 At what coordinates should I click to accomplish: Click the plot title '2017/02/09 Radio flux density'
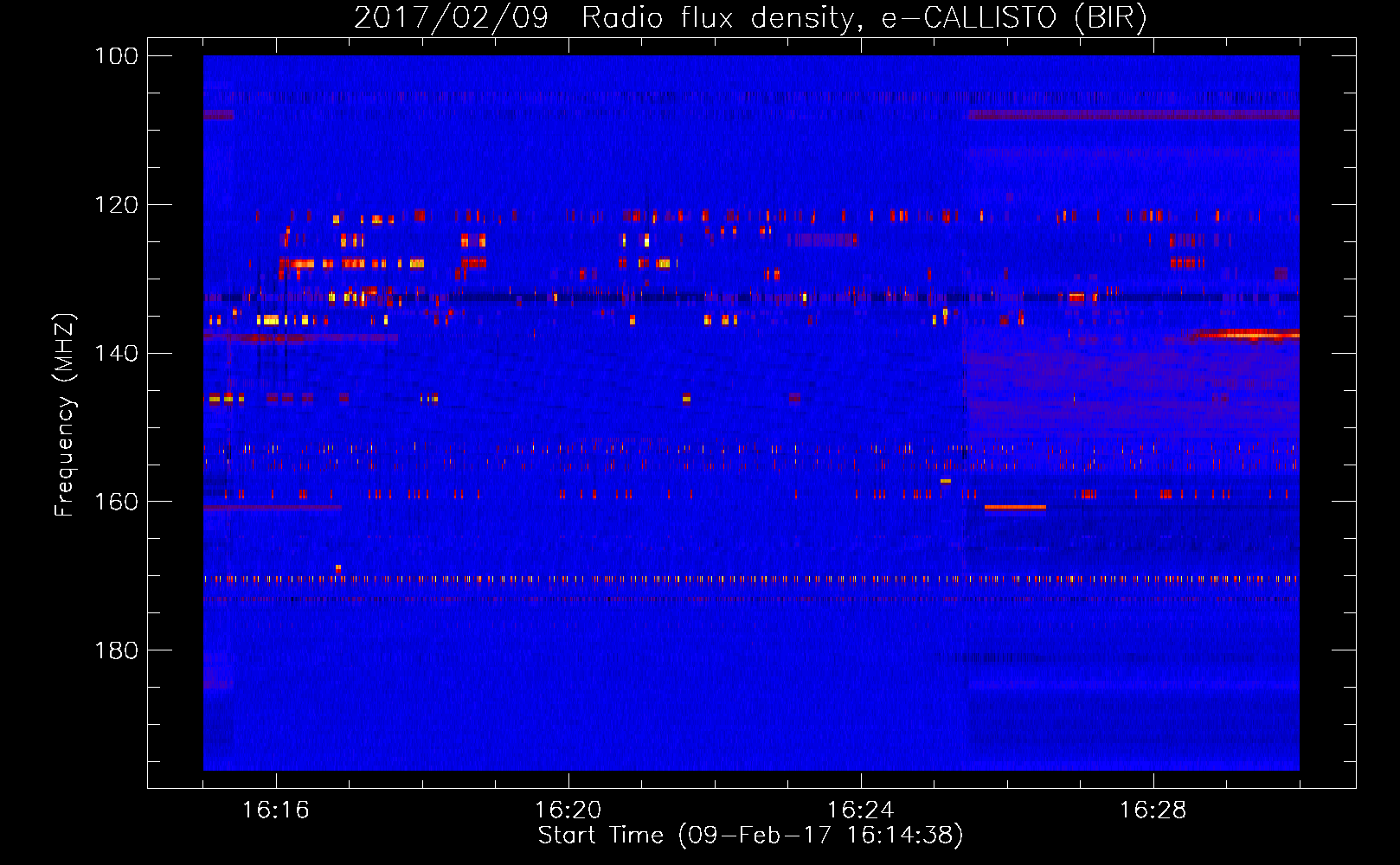(603, 17)
